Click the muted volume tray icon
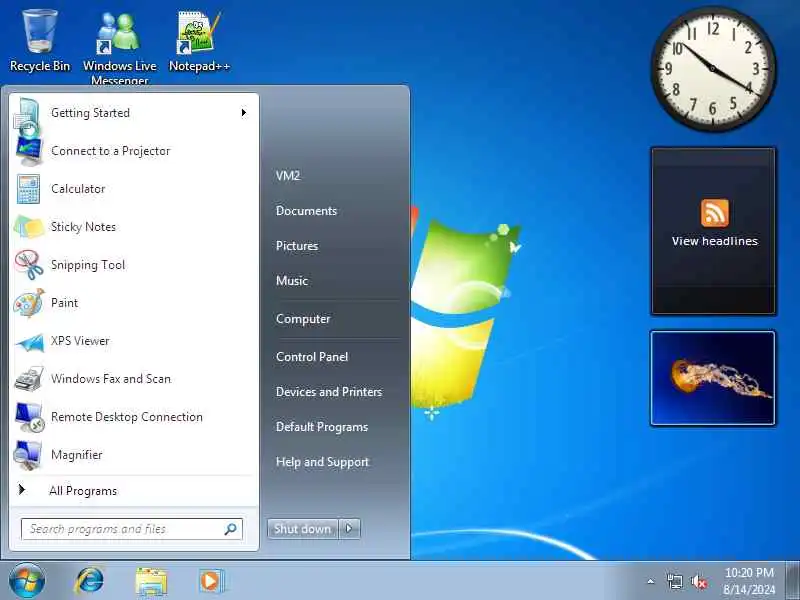 pyautogui.click(x=698, y=581)
